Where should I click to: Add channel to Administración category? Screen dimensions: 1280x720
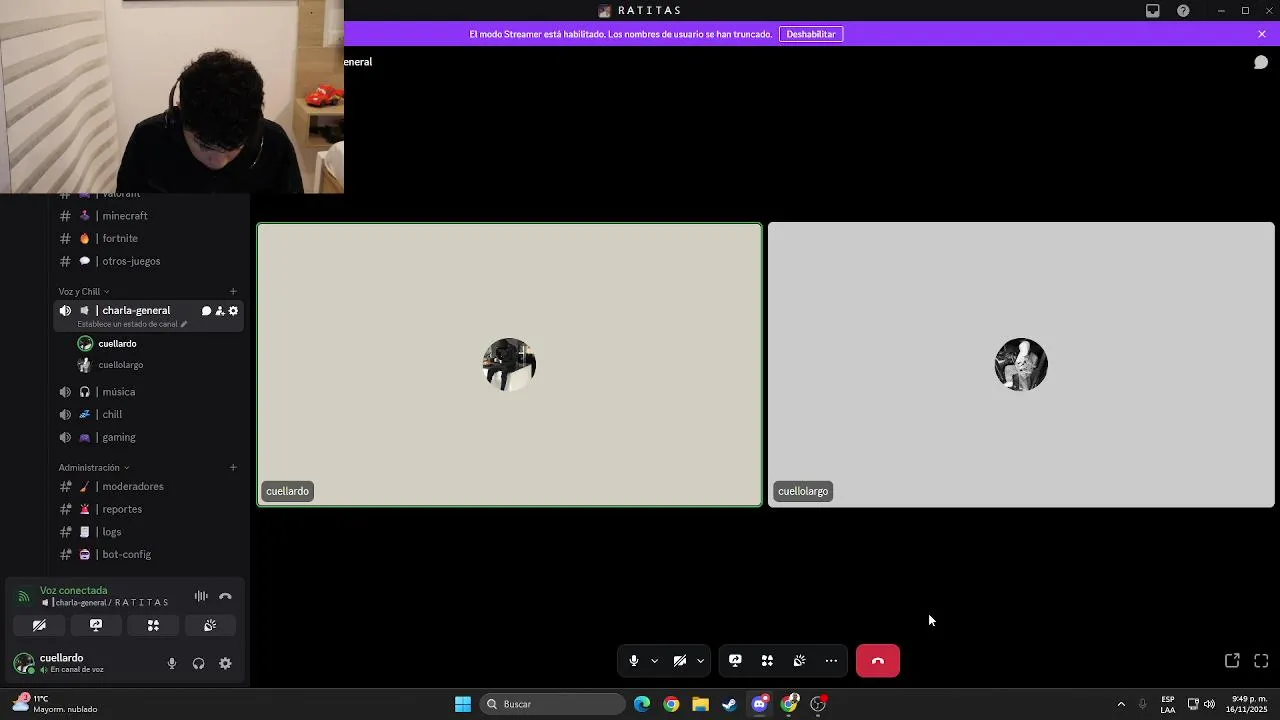[233, 468]
